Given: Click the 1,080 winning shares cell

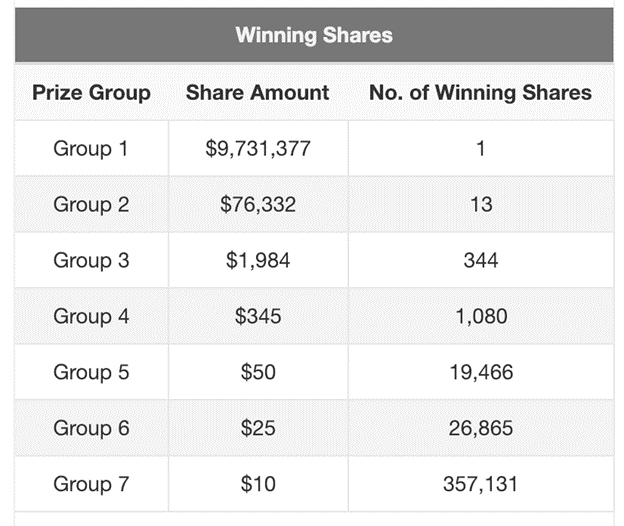Looking at the screenshot, I should [481, 317].
